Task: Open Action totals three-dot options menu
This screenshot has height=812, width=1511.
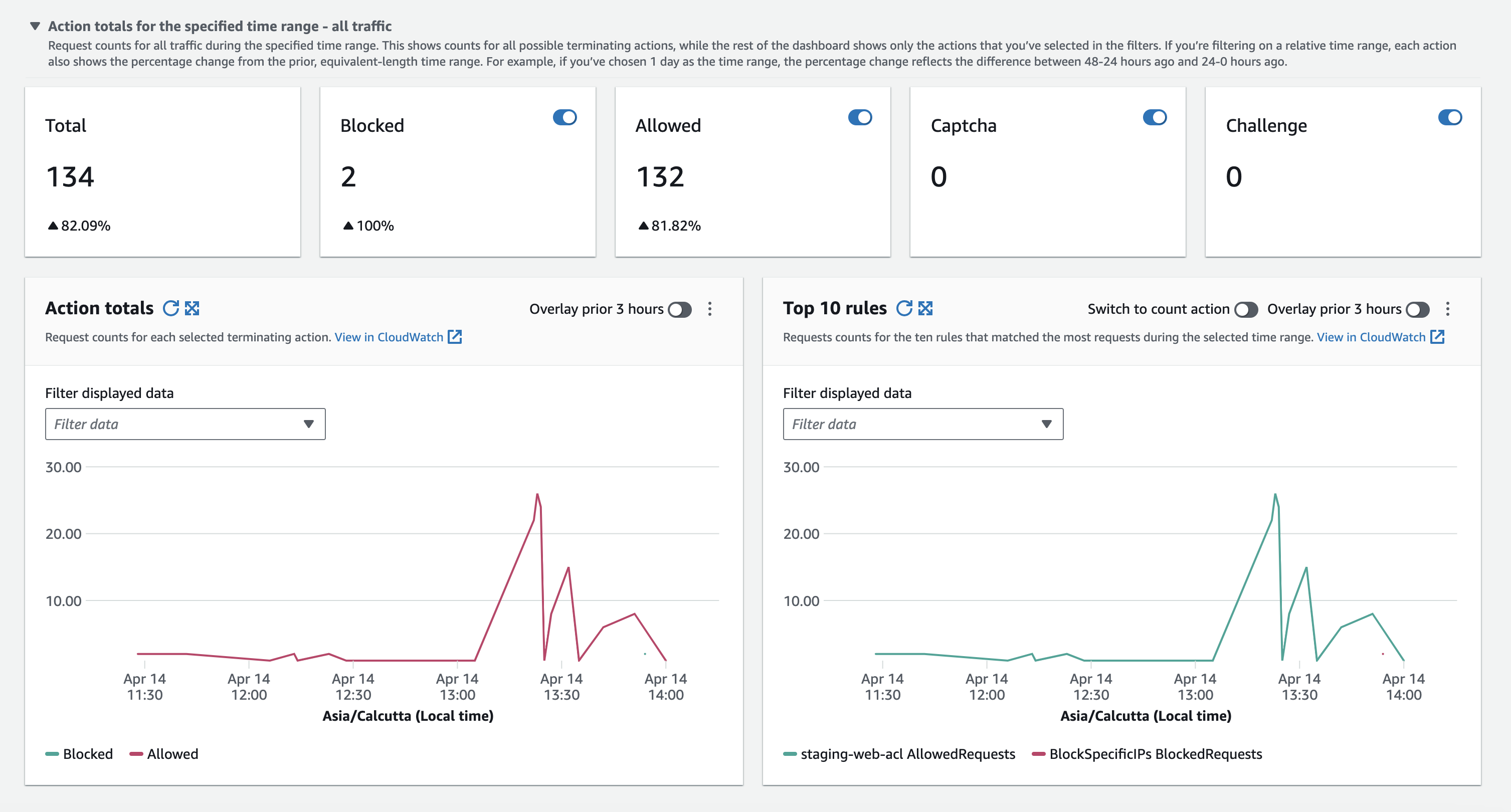Action: (x=710, y=309)
